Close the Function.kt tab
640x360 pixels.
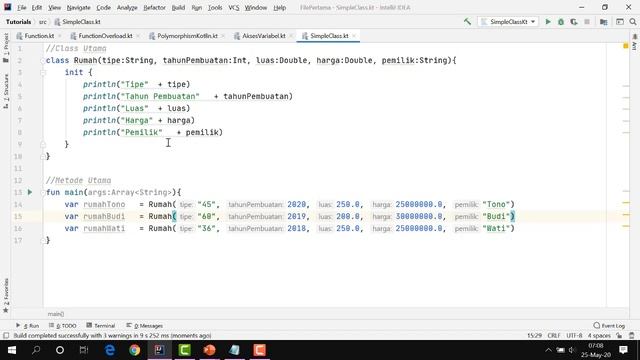pos(60,36)
